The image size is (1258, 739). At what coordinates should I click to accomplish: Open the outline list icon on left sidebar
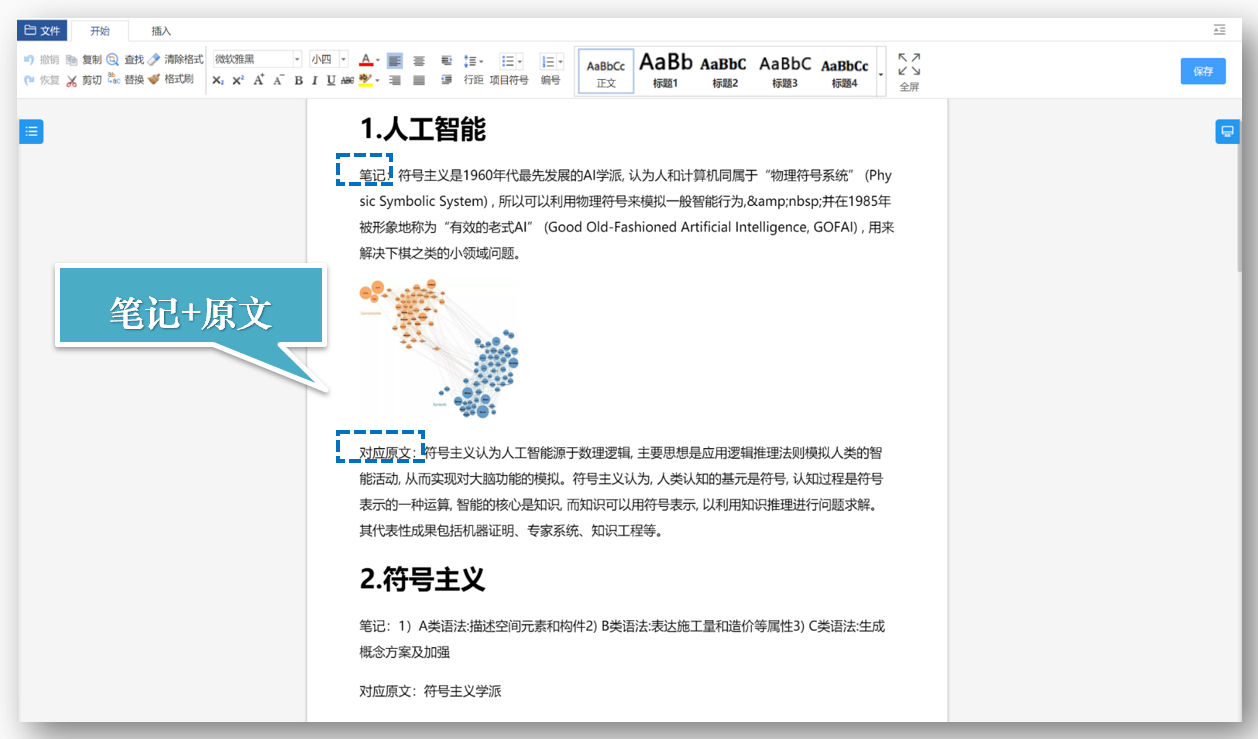tap(32, 131)
